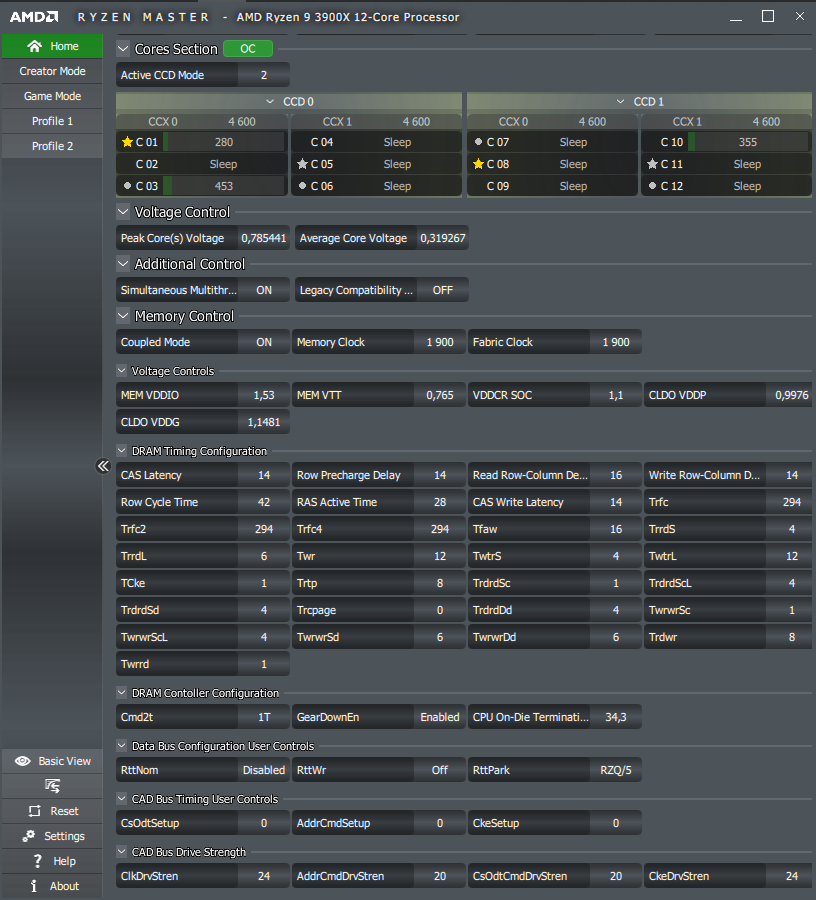Click the ClkDrvStren value 24
This screenshot has height=900, width=816.
[x=264, y=876]
